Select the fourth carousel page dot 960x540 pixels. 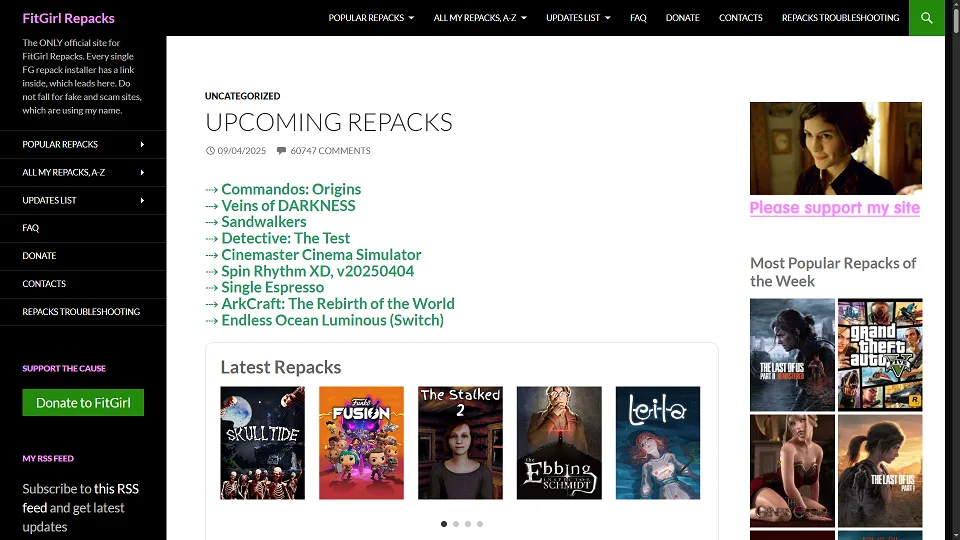coord(480,524)
